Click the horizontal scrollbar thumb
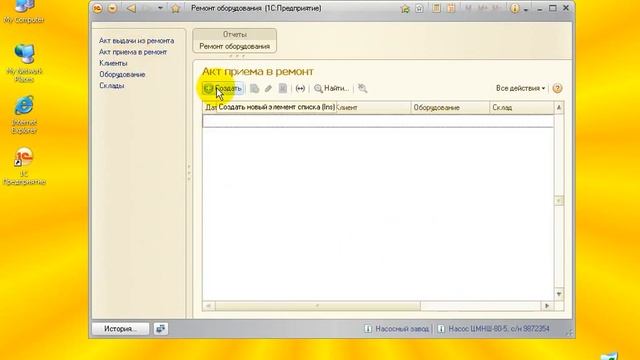 coord(318,306)
